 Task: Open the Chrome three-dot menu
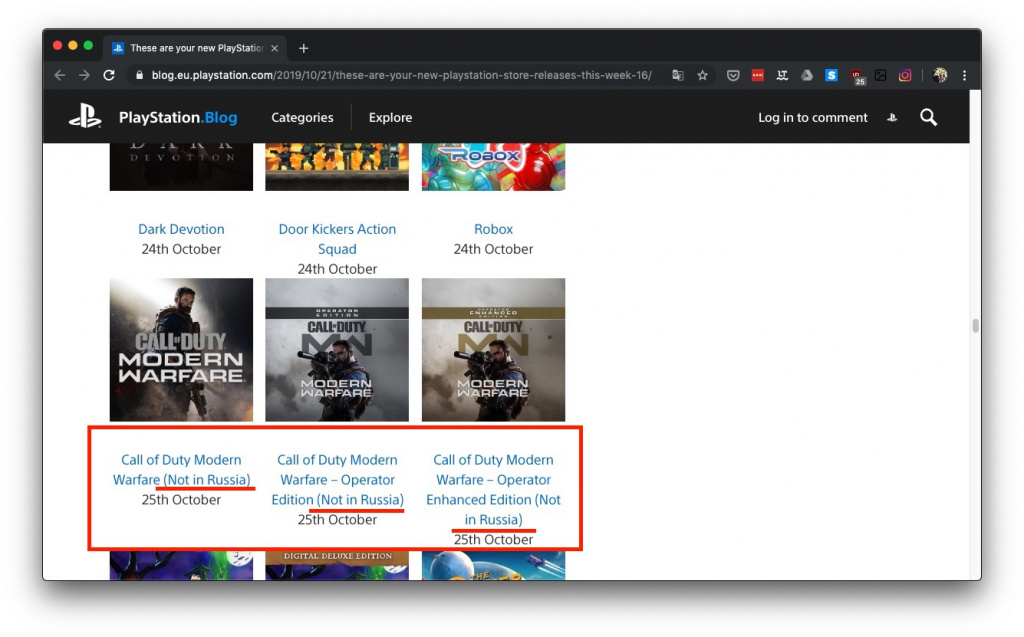pos(964,75)
